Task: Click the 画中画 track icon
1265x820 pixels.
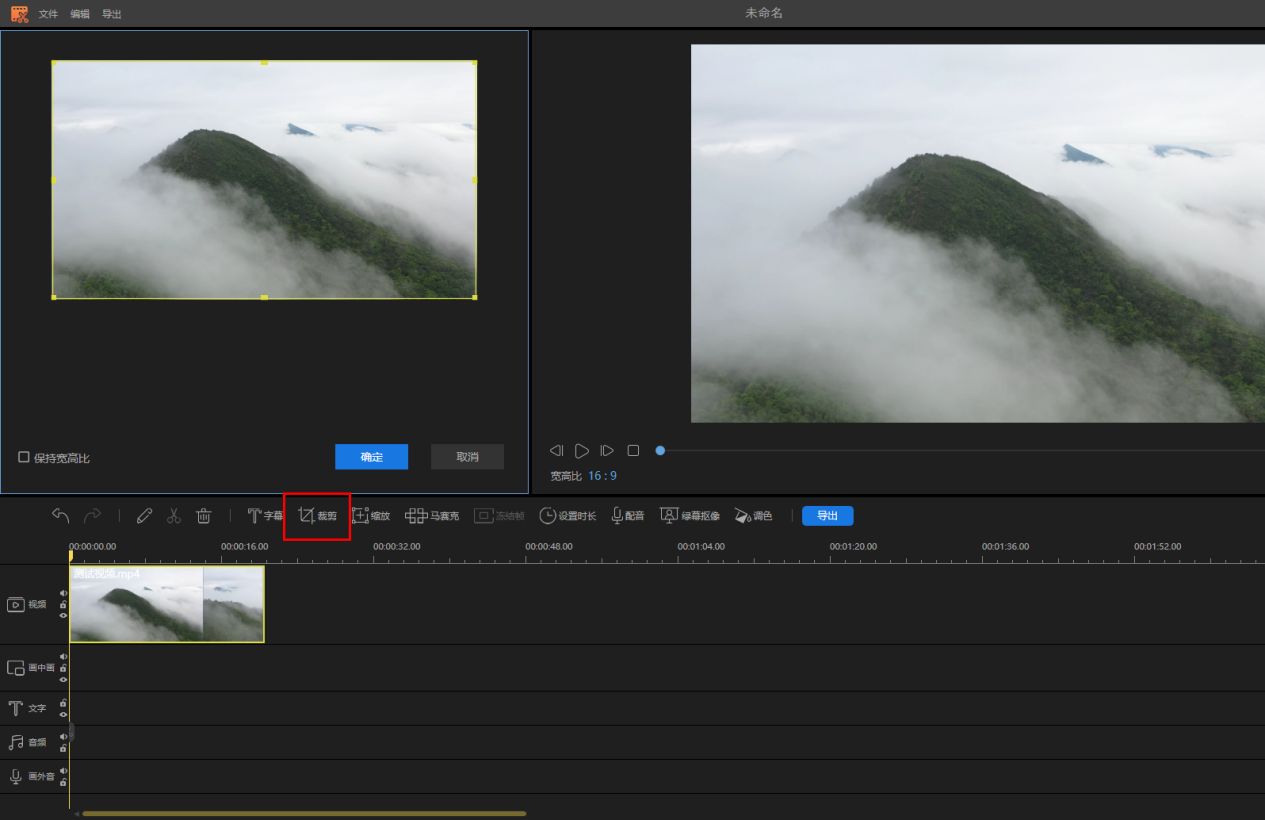Action: click(16, 668)
